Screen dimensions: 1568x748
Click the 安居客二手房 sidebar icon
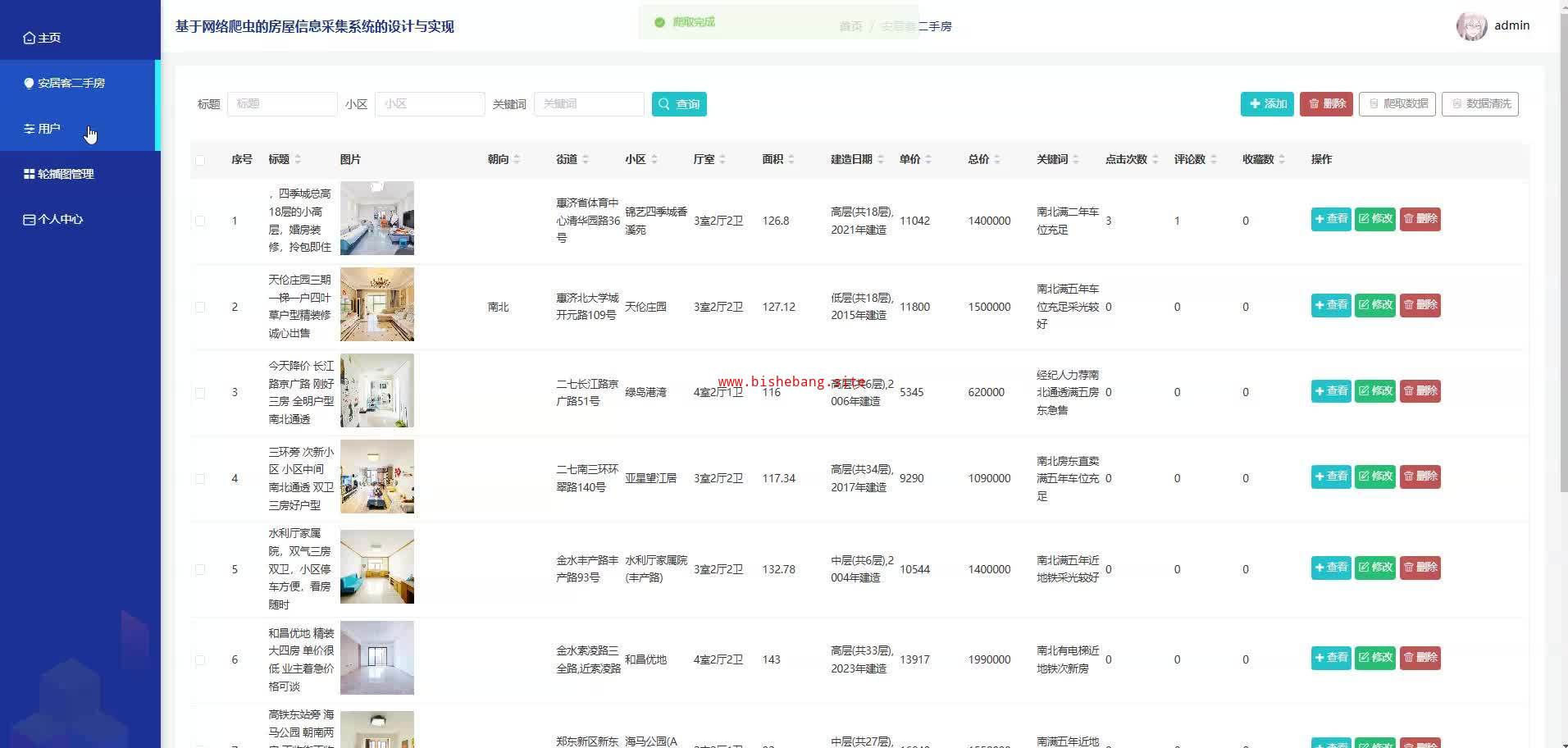tap(30, 83)
